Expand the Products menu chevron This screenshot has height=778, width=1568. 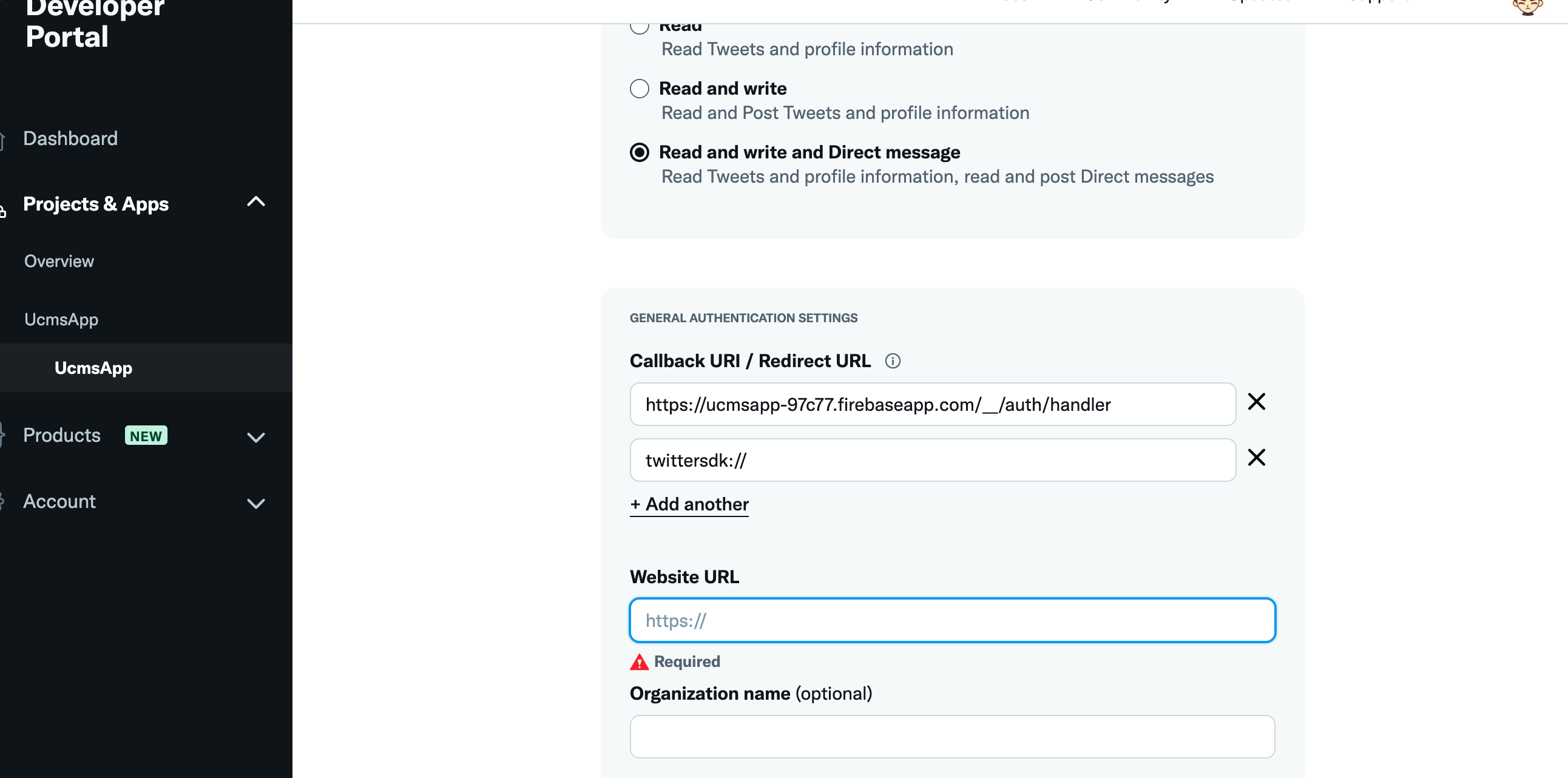point(255,437)
